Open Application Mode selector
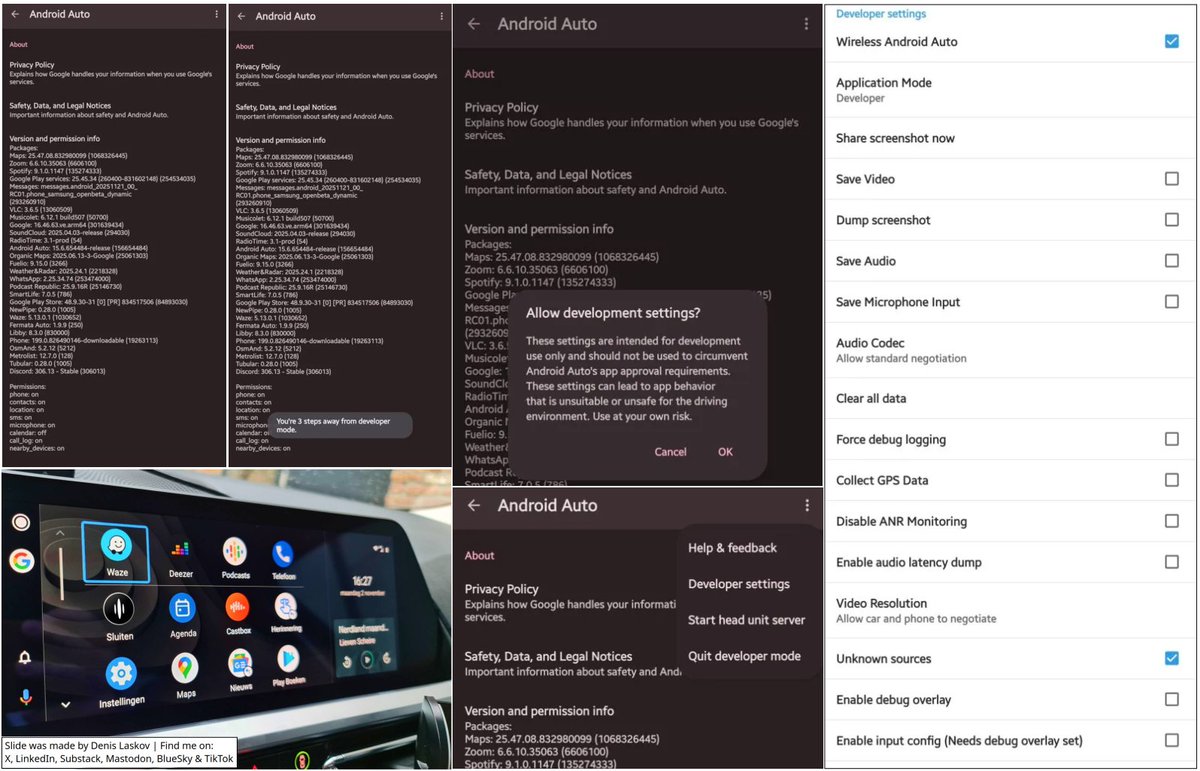This screenshot has height=771, width=1200. (1010, 90)
